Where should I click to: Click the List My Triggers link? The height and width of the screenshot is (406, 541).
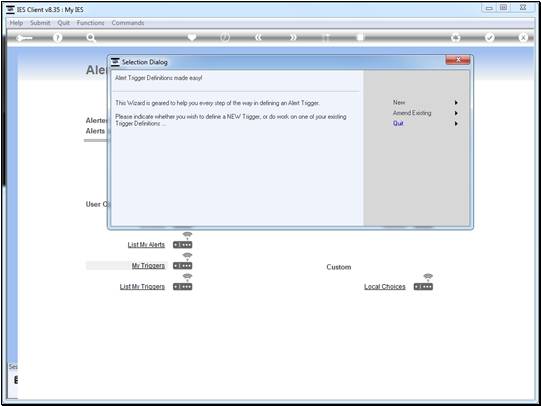click(142, 287)
